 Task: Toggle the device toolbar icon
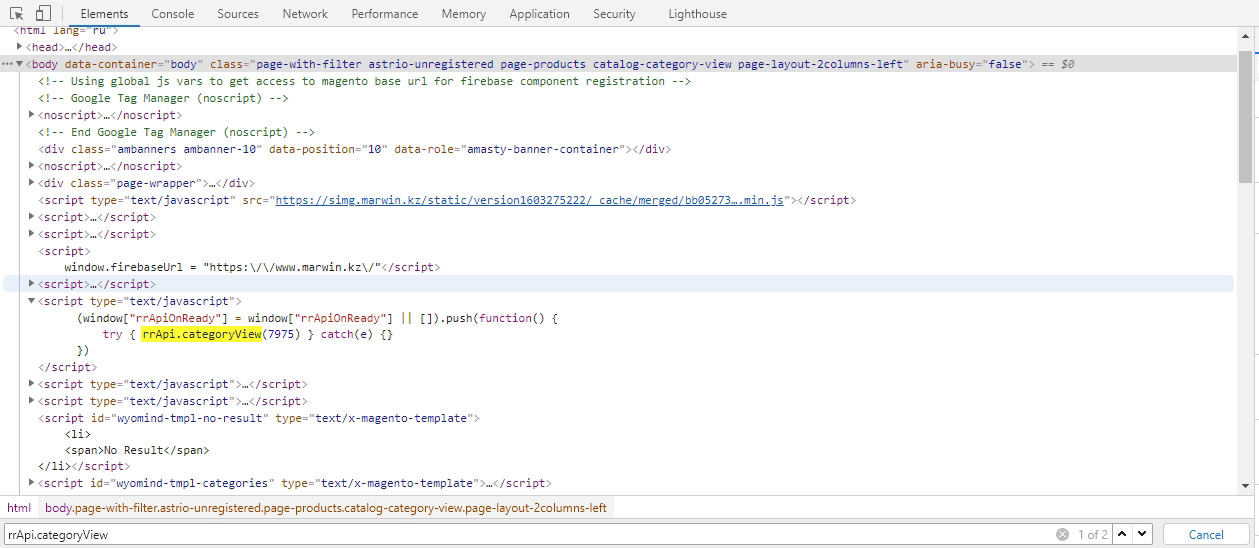pyautogui.click(x=43, y=14)
